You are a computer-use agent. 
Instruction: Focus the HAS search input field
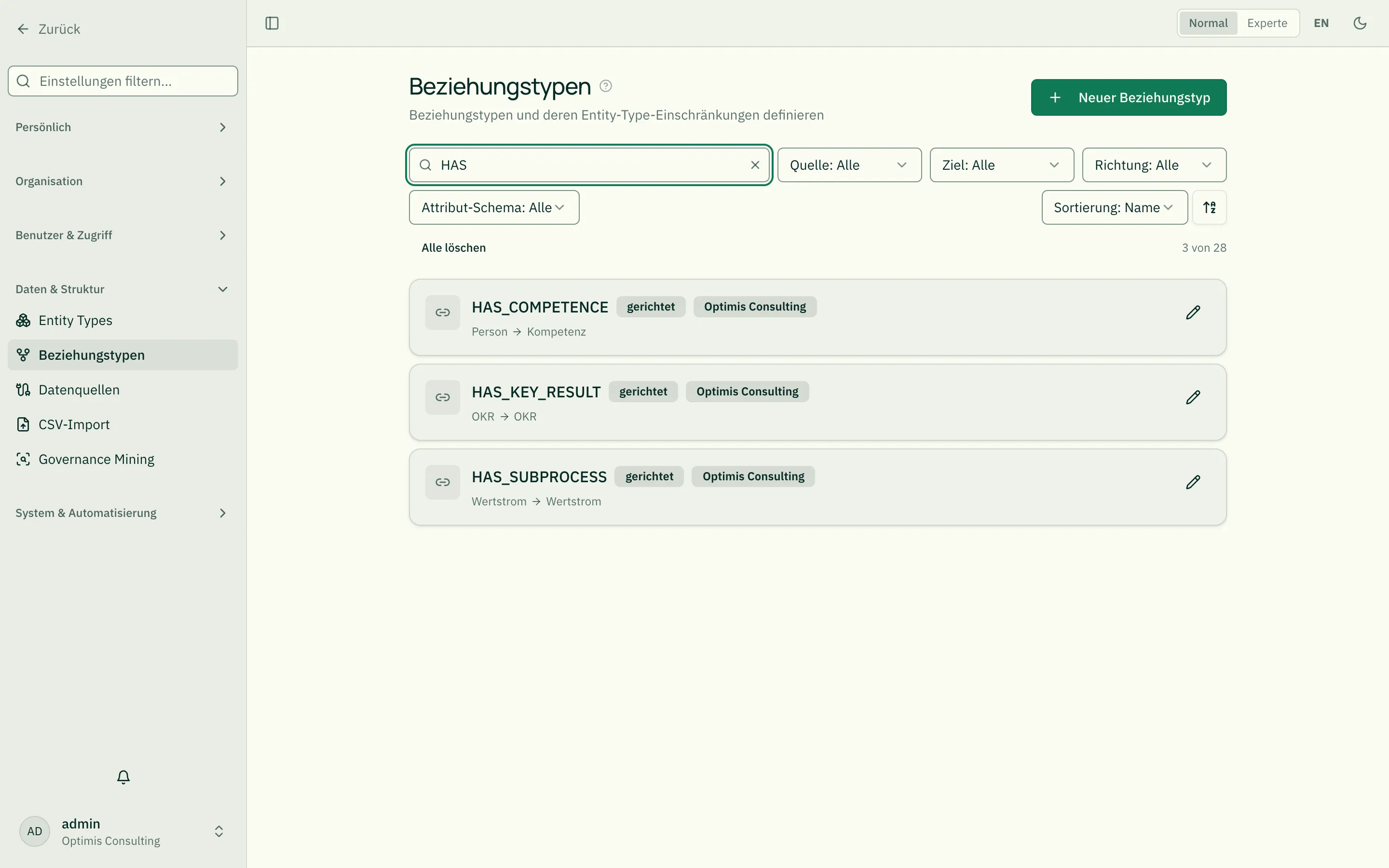(x=589, y=165)
